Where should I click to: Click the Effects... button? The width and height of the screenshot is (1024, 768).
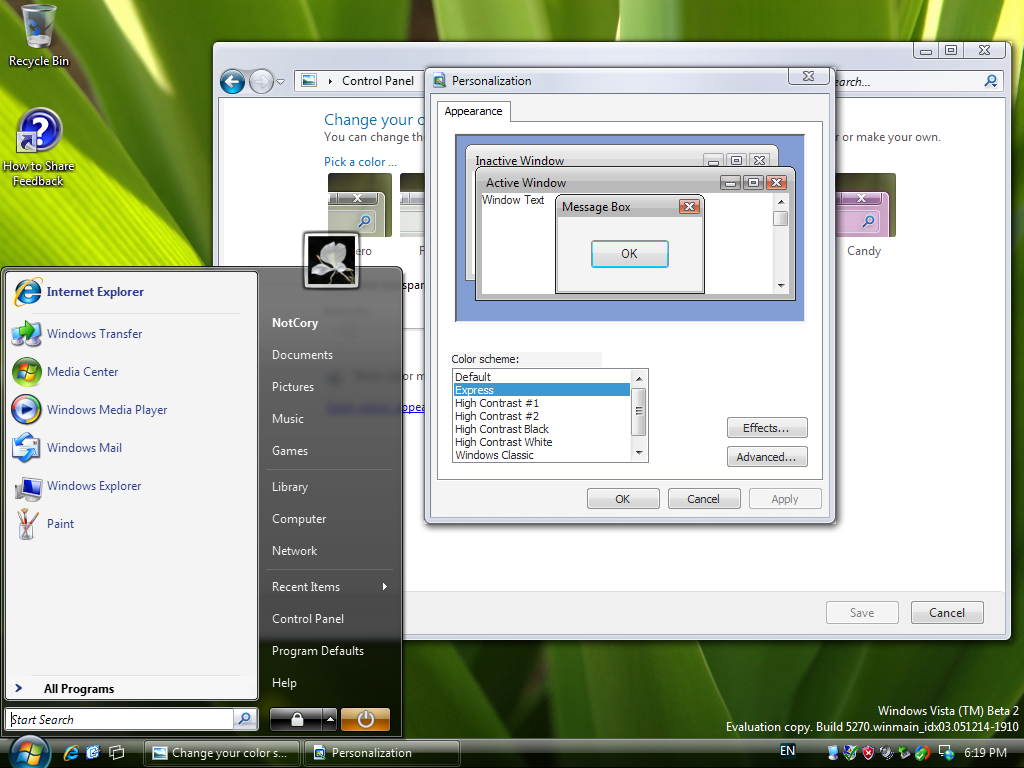(766, 428)
